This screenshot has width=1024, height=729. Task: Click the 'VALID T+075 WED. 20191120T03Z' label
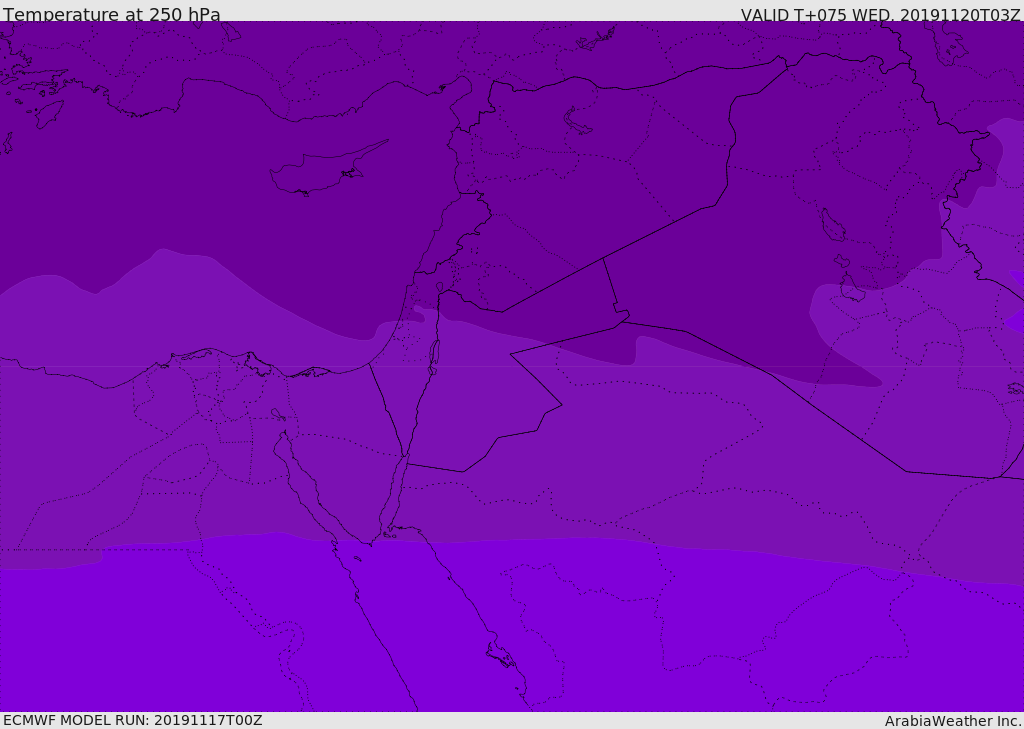(880, 14)
